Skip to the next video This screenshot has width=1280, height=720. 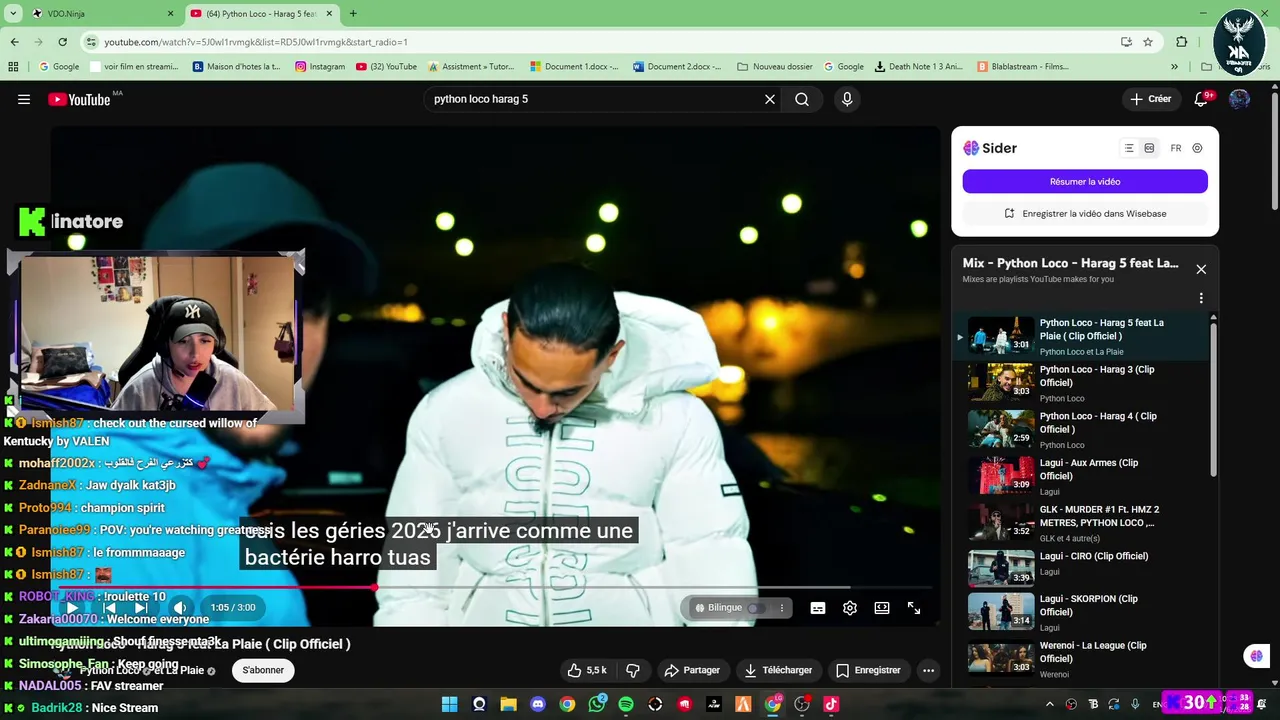pos(141,608)
